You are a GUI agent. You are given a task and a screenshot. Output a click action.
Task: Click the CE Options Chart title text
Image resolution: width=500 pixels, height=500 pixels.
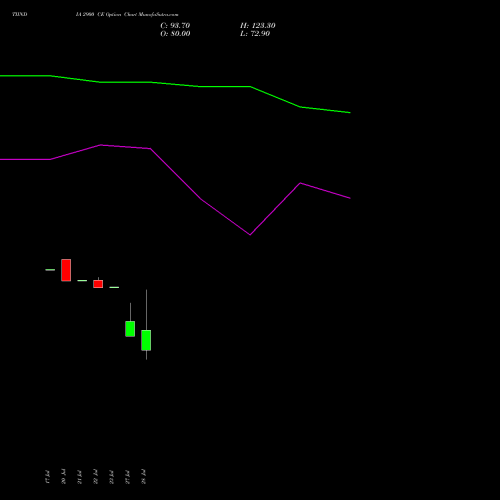pos(127,14)
